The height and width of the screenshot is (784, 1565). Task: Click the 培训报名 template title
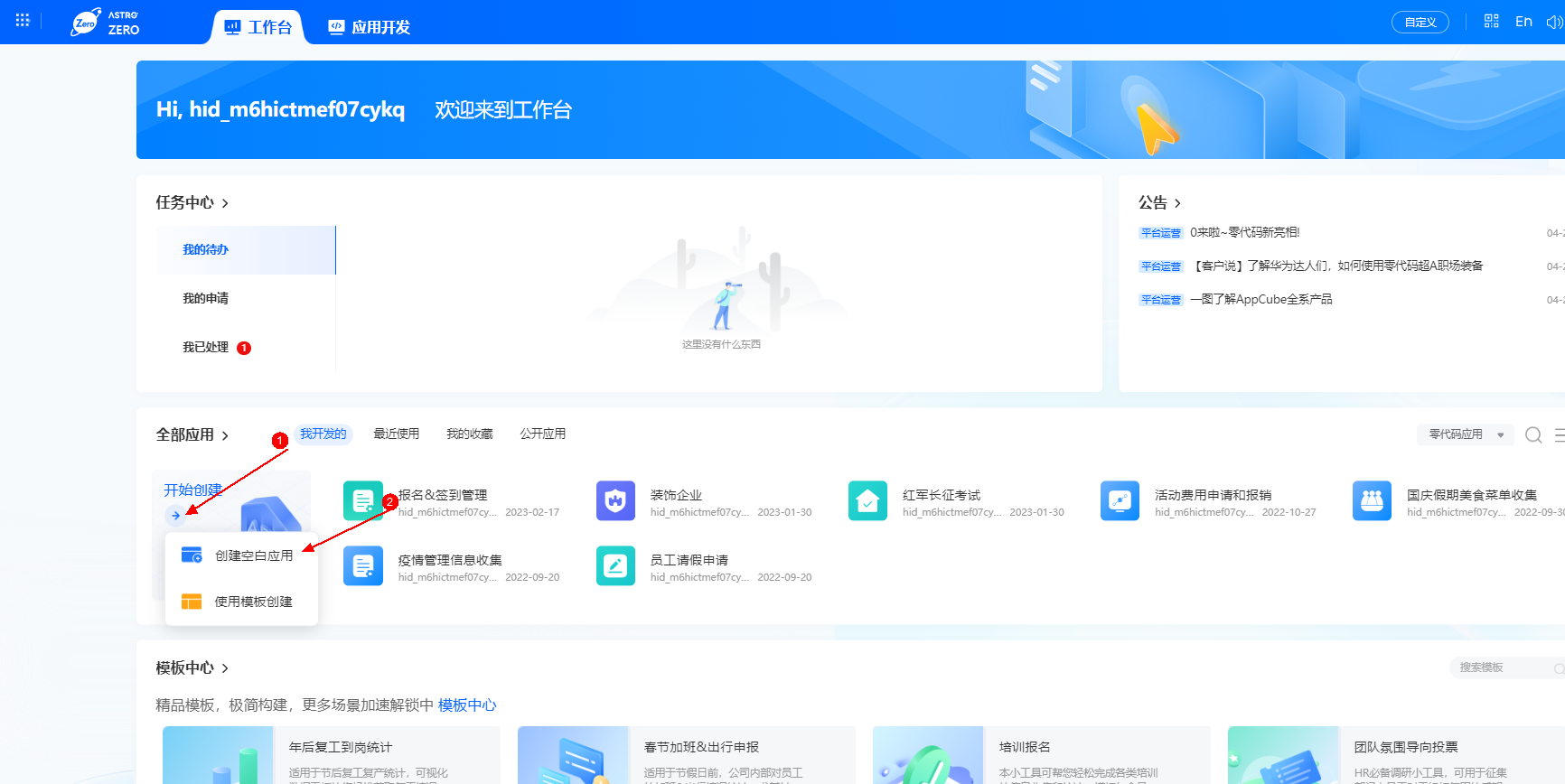click(x=1025, y=747)
